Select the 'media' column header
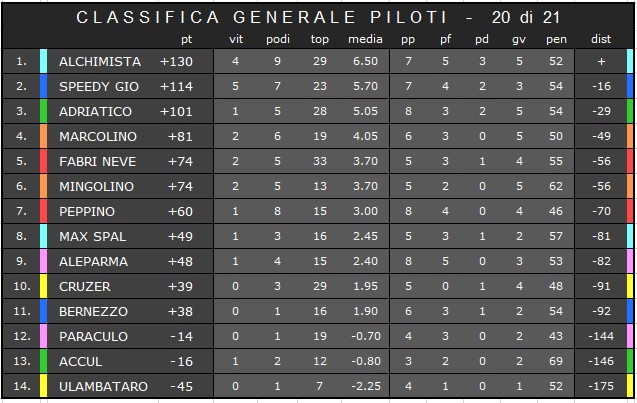Image resolution: width=637 pixels, height=403 pixels. [365, 39]
